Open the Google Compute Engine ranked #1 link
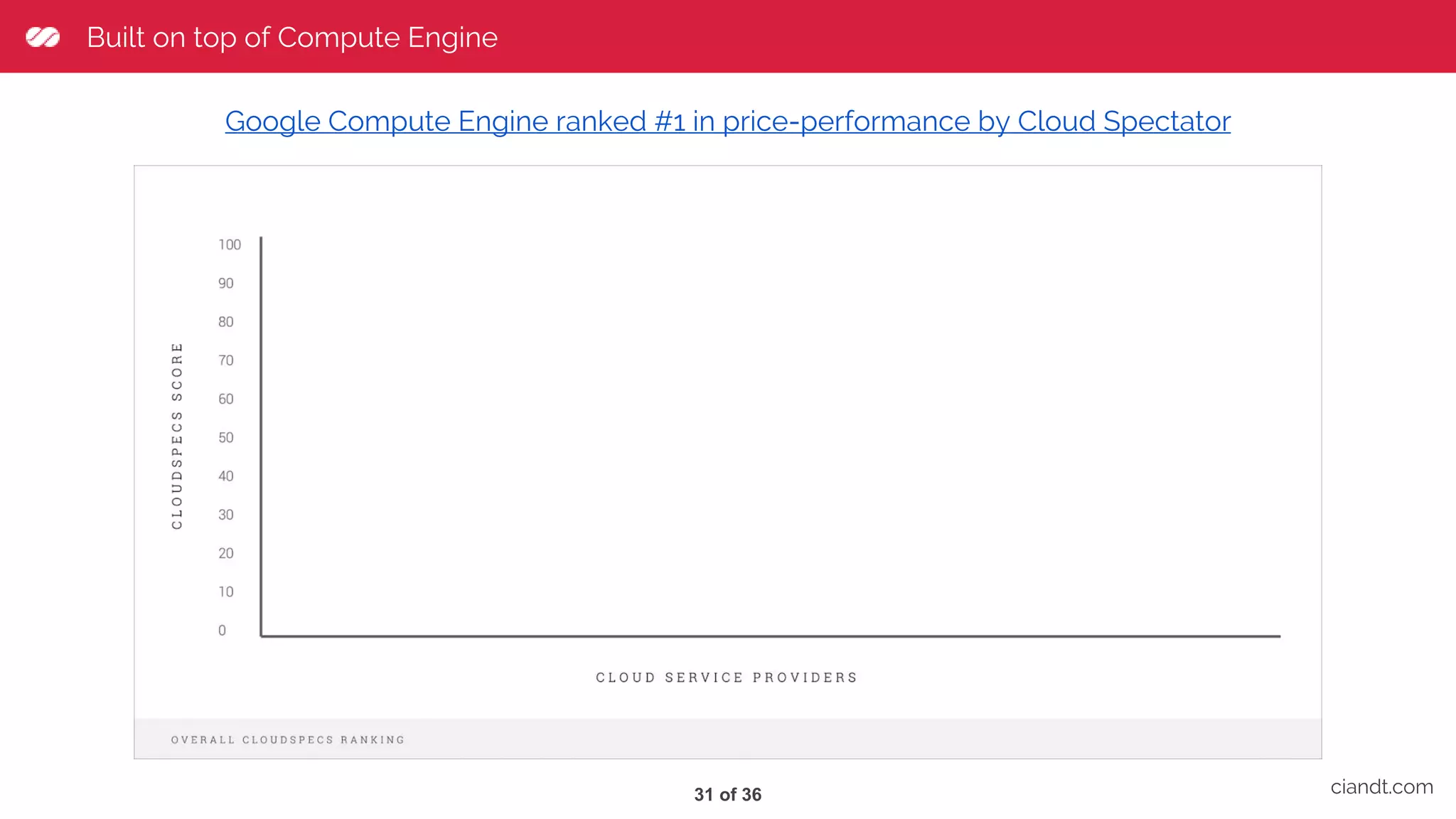 727,122
